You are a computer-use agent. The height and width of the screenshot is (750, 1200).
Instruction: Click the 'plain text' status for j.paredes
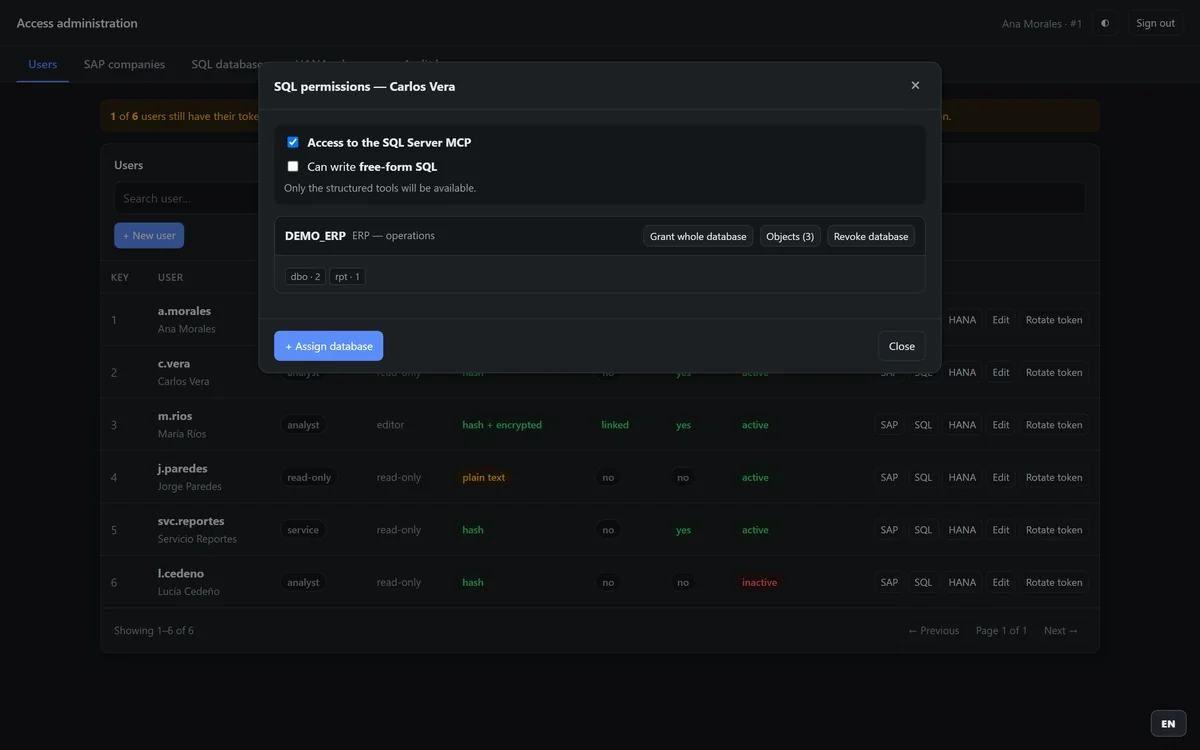point(484,478)
